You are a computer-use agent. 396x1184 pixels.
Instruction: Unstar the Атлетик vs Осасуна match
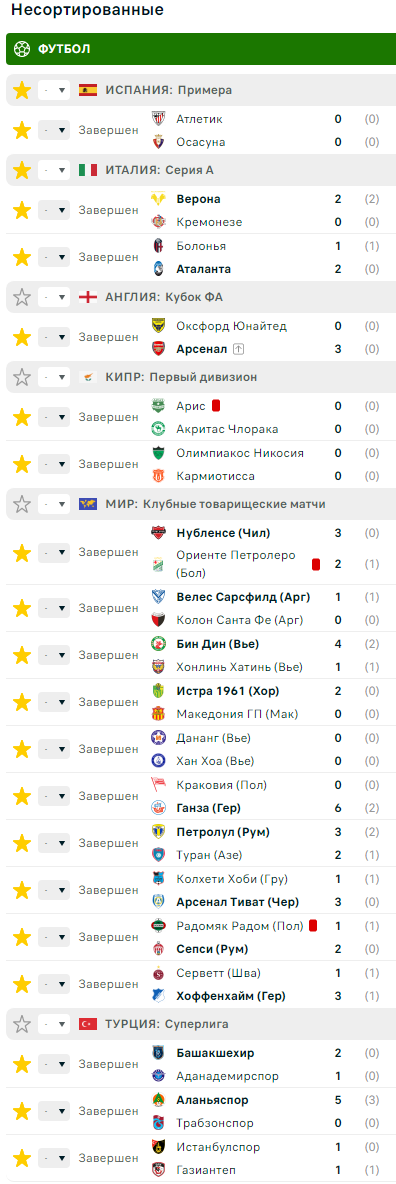22,130
